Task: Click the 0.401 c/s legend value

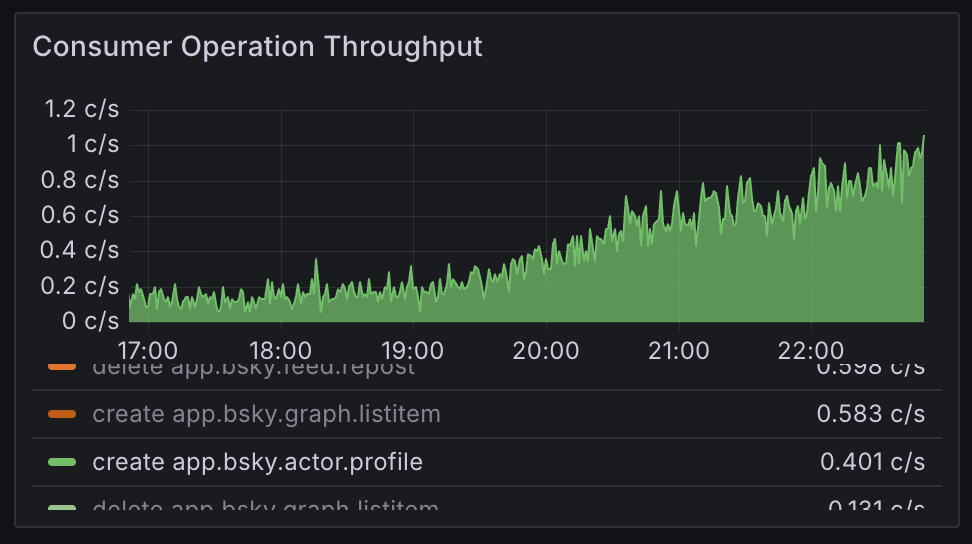Action: (872, 462)
